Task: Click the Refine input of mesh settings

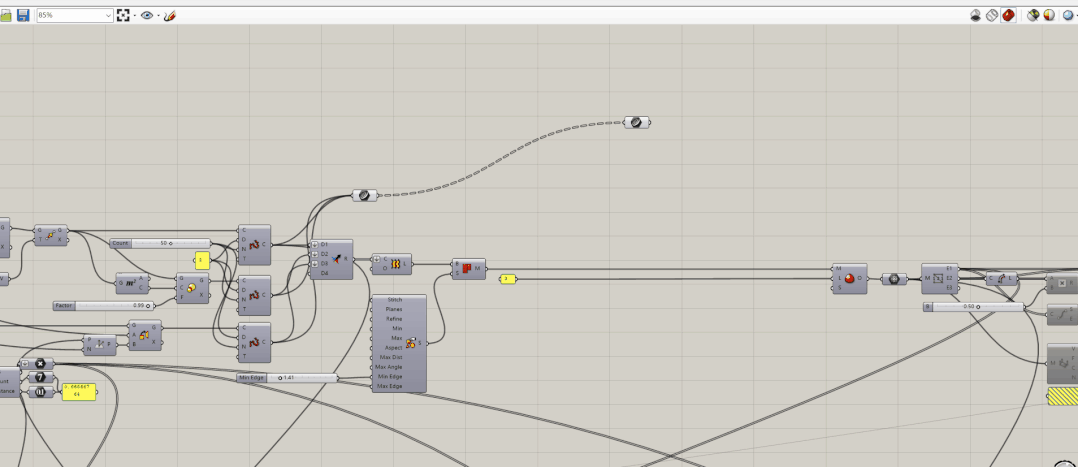Action: pos(394,319)
